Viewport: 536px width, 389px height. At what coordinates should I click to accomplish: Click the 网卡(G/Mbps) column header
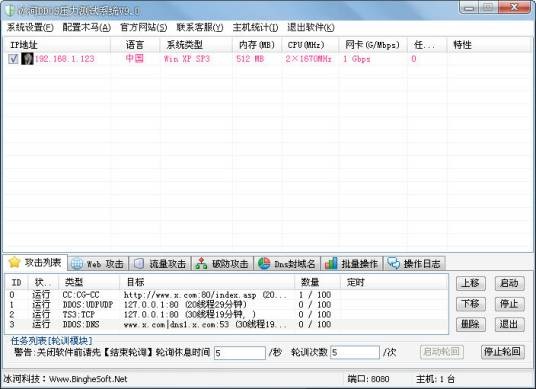tap(372, 45)
